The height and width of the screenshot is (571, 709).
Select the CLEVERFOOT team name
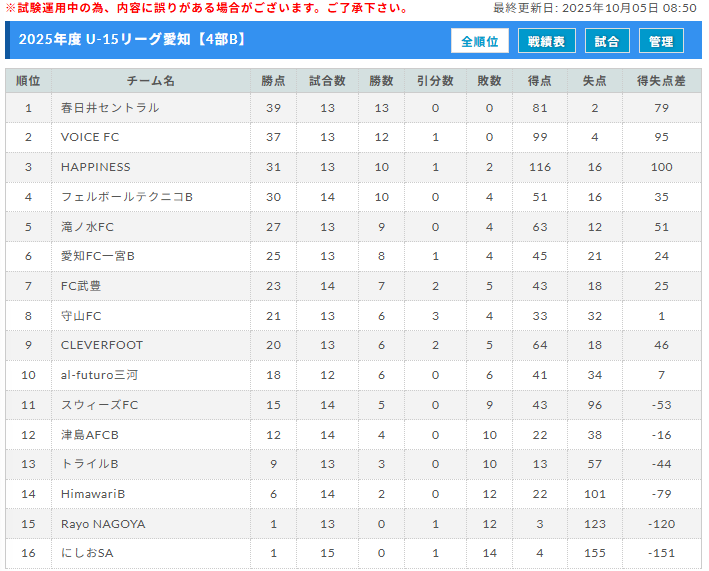pyautogui.click(x=102, y=345)
